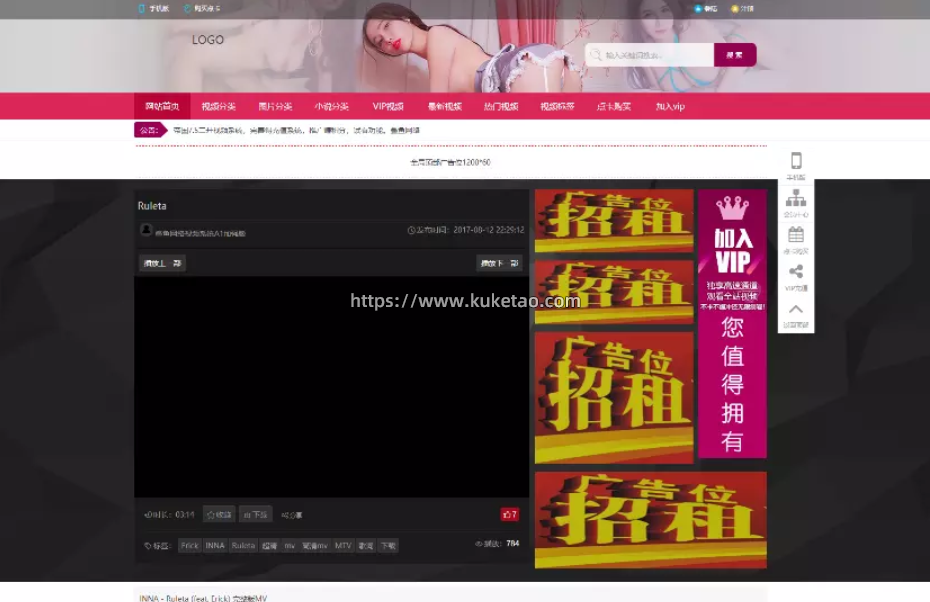Select the Ruleta tag

coord(243,546)
